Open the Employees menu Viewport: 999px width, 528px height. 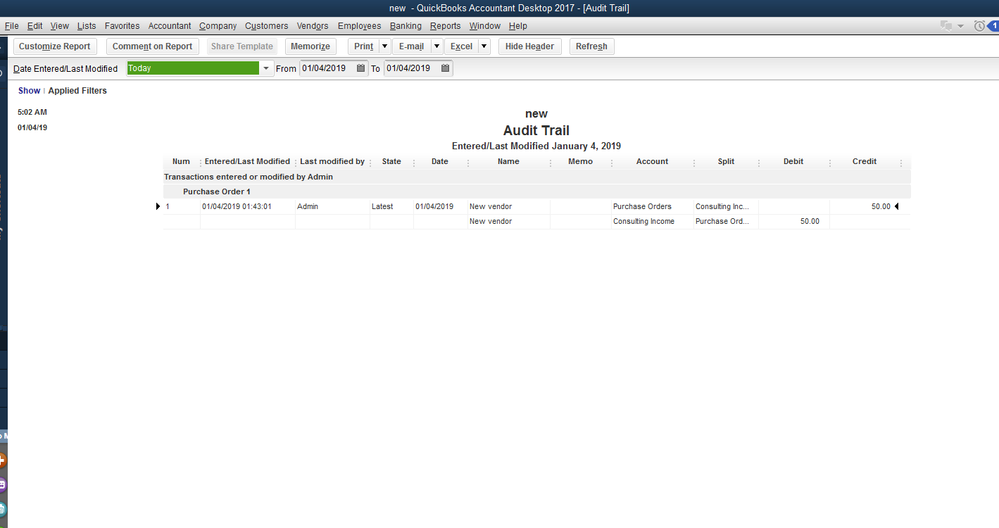pyautogui.click(x=359, y=26)
